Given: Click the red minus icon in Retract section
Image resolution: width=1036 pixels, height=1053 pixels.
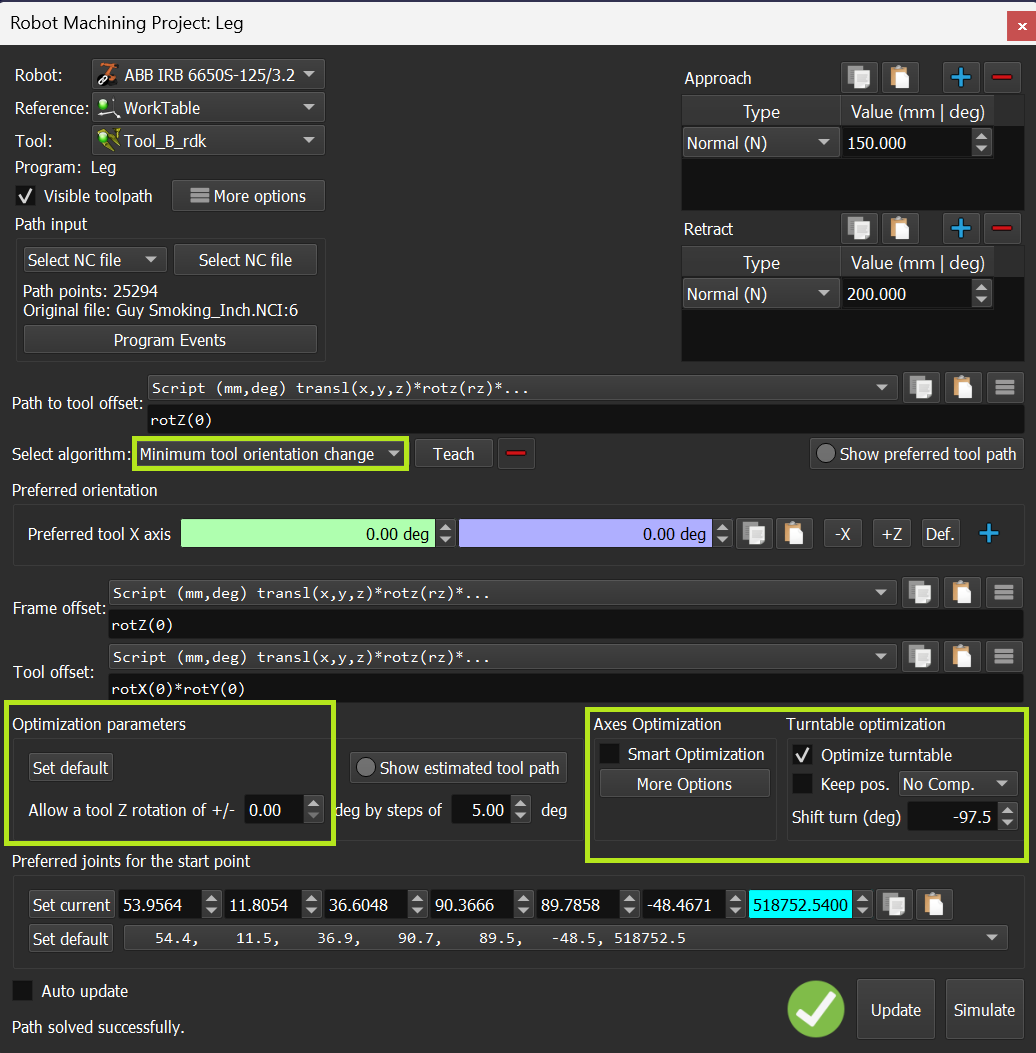Looking at the screenshot, I should tap(1001, 228).
